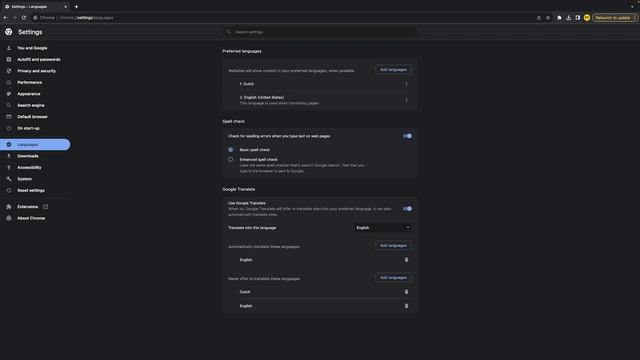Viewport: 640px width, 360px height.
Task: Select Enhanced spell check option
Action: [231, 160]
